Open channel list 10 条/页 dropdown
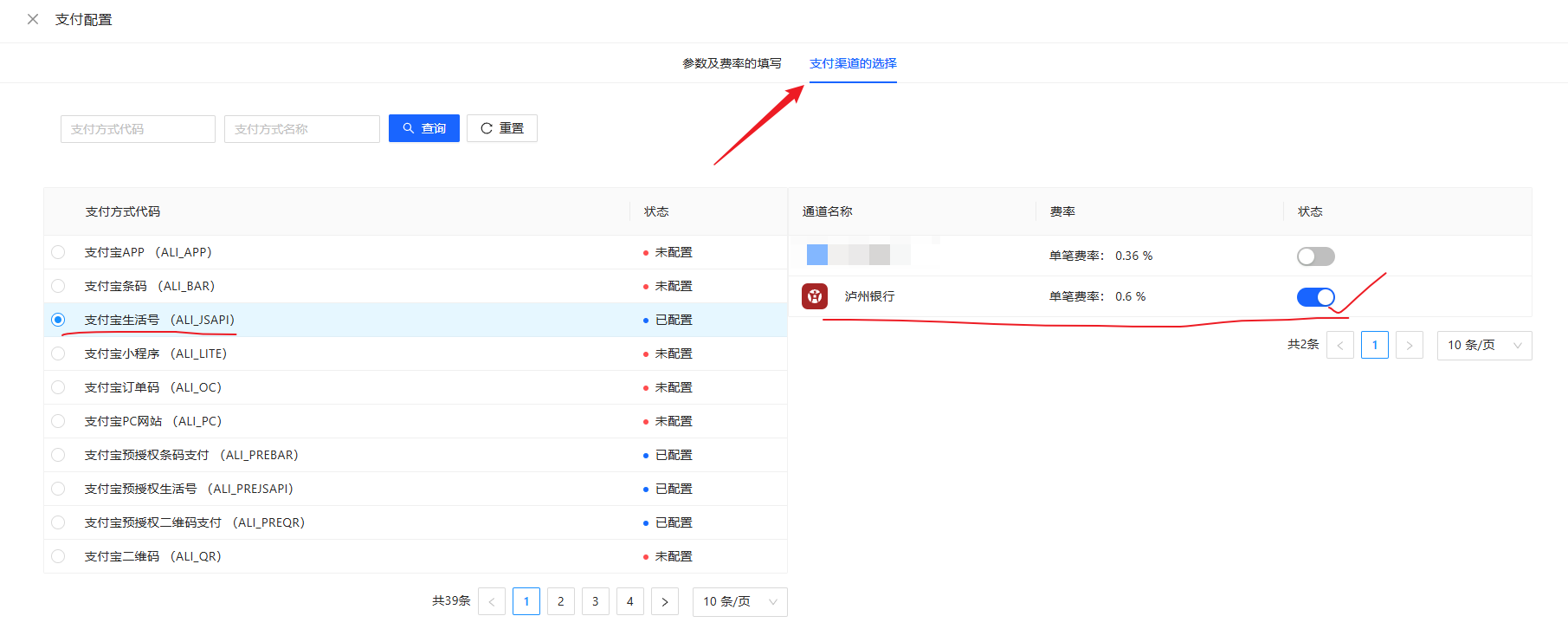 [x=1484, y=345]
